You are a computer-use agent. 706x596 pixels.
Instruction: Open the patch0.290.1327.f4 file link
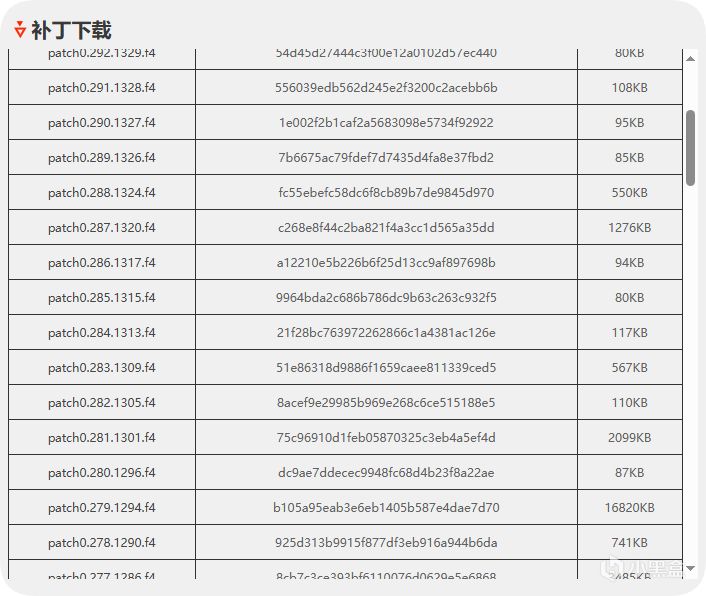102,122
